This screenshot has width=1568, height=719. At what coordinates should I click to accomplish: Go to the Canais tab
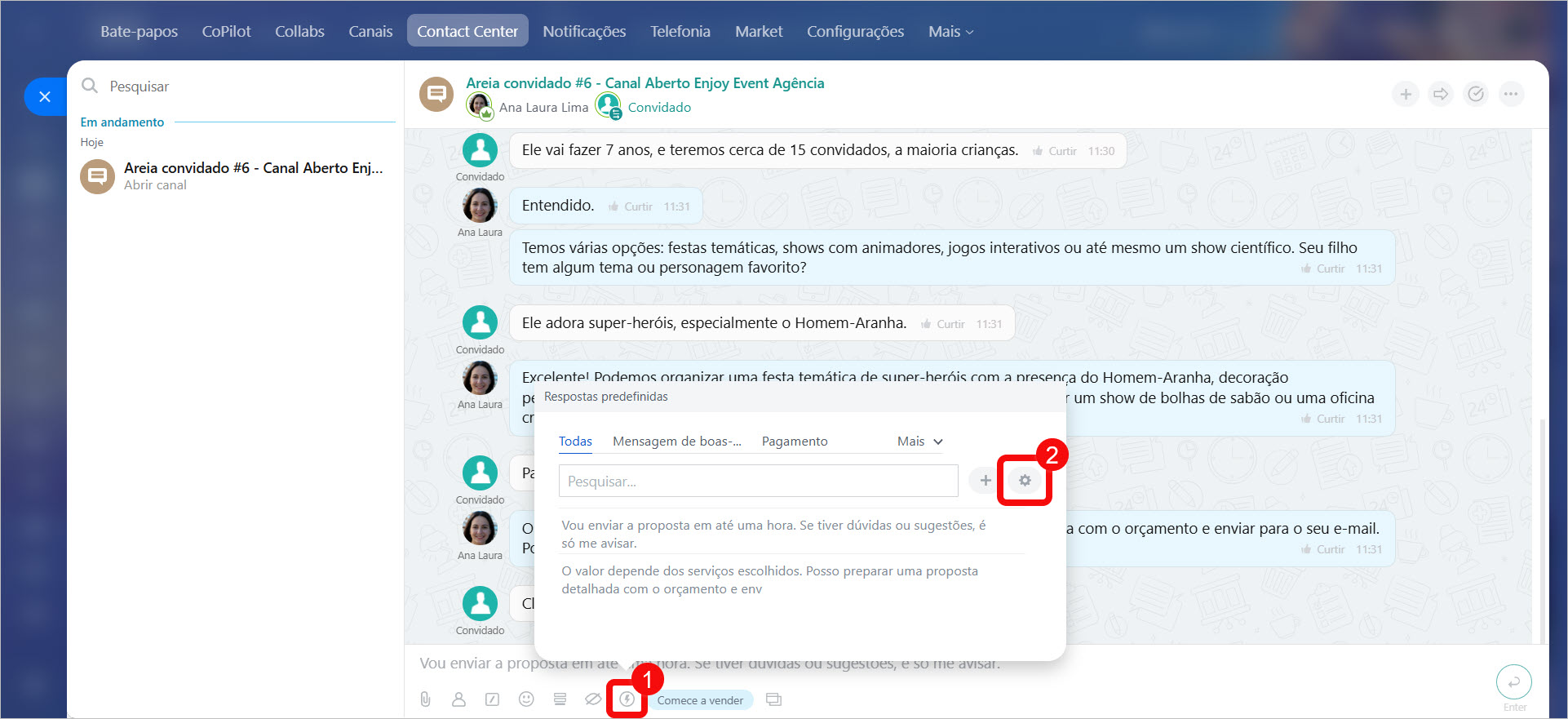pos(370,31)
